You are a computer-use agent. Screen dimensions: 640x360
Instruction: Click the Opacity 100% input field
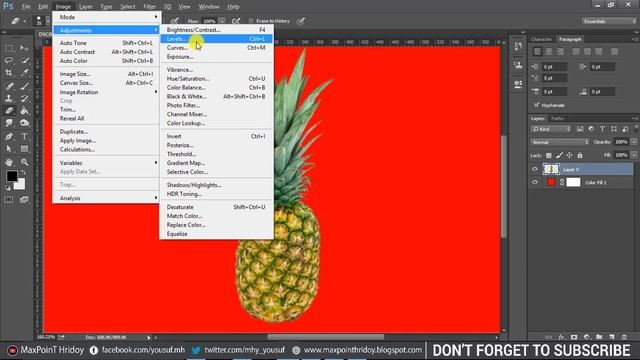pos(622,142)
